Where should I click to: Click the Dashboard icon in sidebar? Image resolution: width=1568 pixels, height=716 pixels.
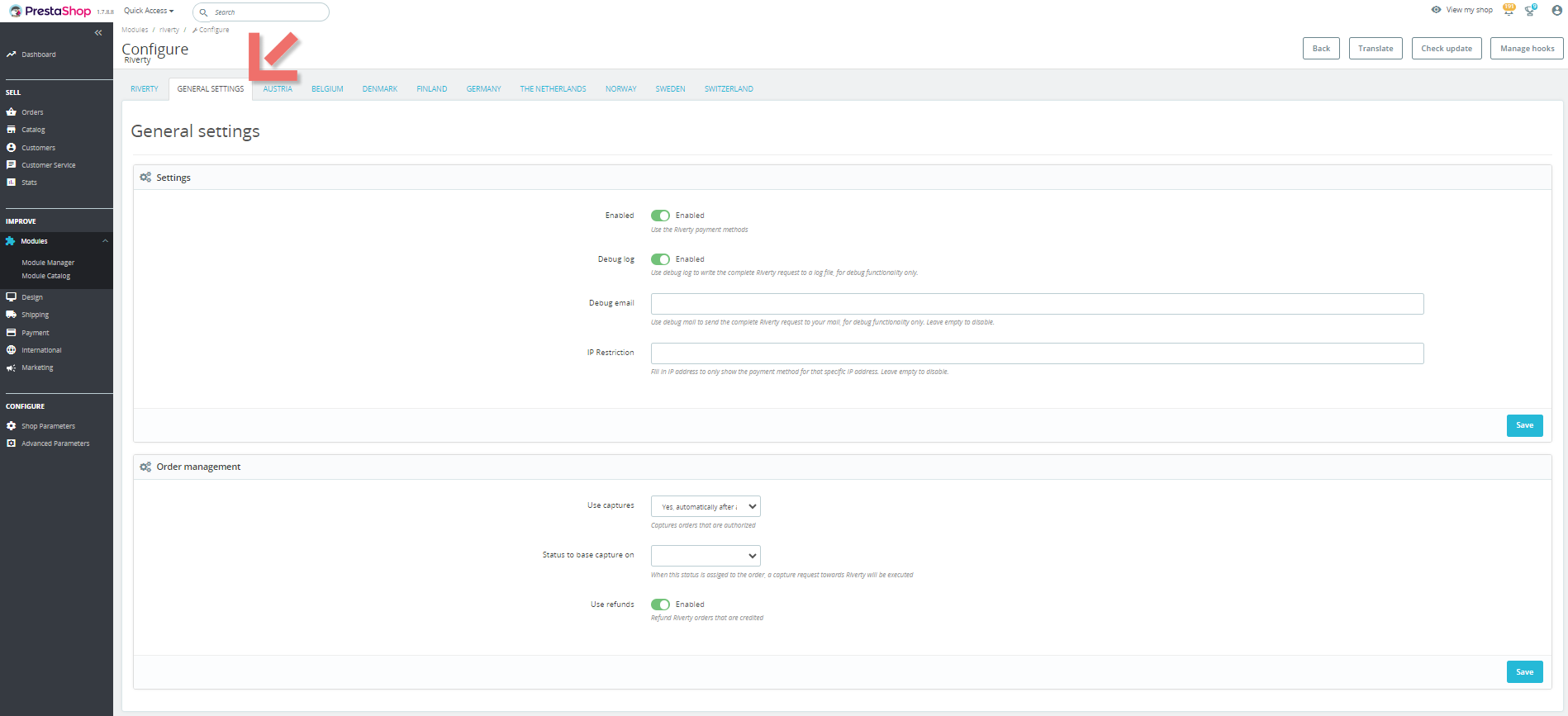[12, 55]
